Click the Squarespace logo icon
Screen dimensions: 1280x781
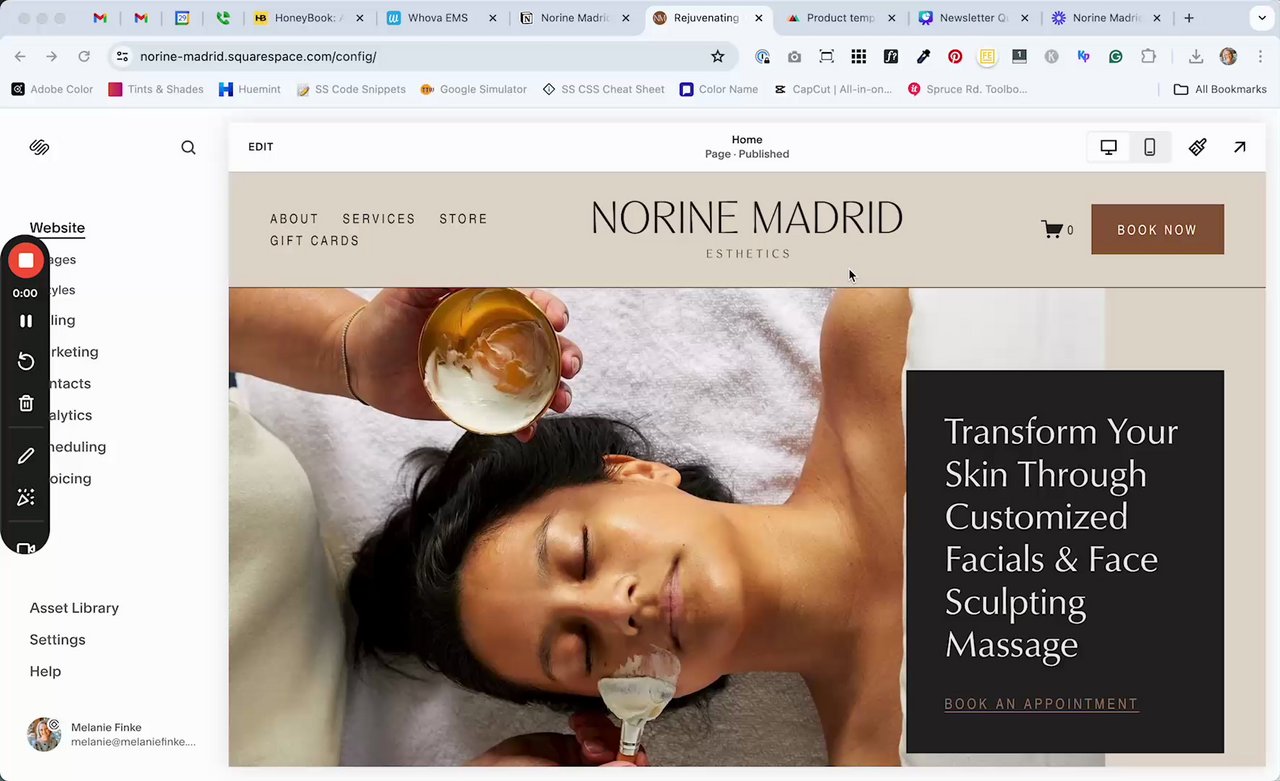39,147
